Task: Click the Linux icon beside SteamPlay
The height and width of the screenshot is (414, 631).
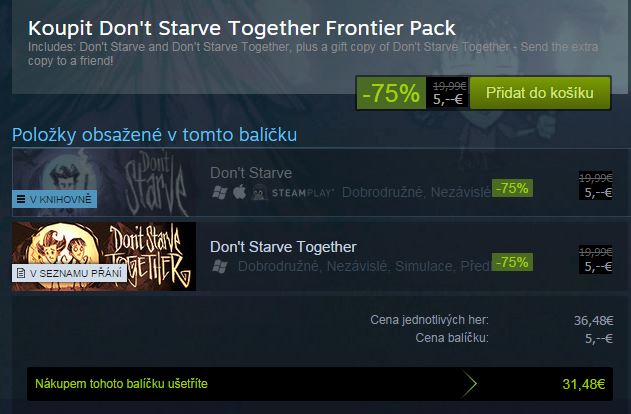Action: 259,192
